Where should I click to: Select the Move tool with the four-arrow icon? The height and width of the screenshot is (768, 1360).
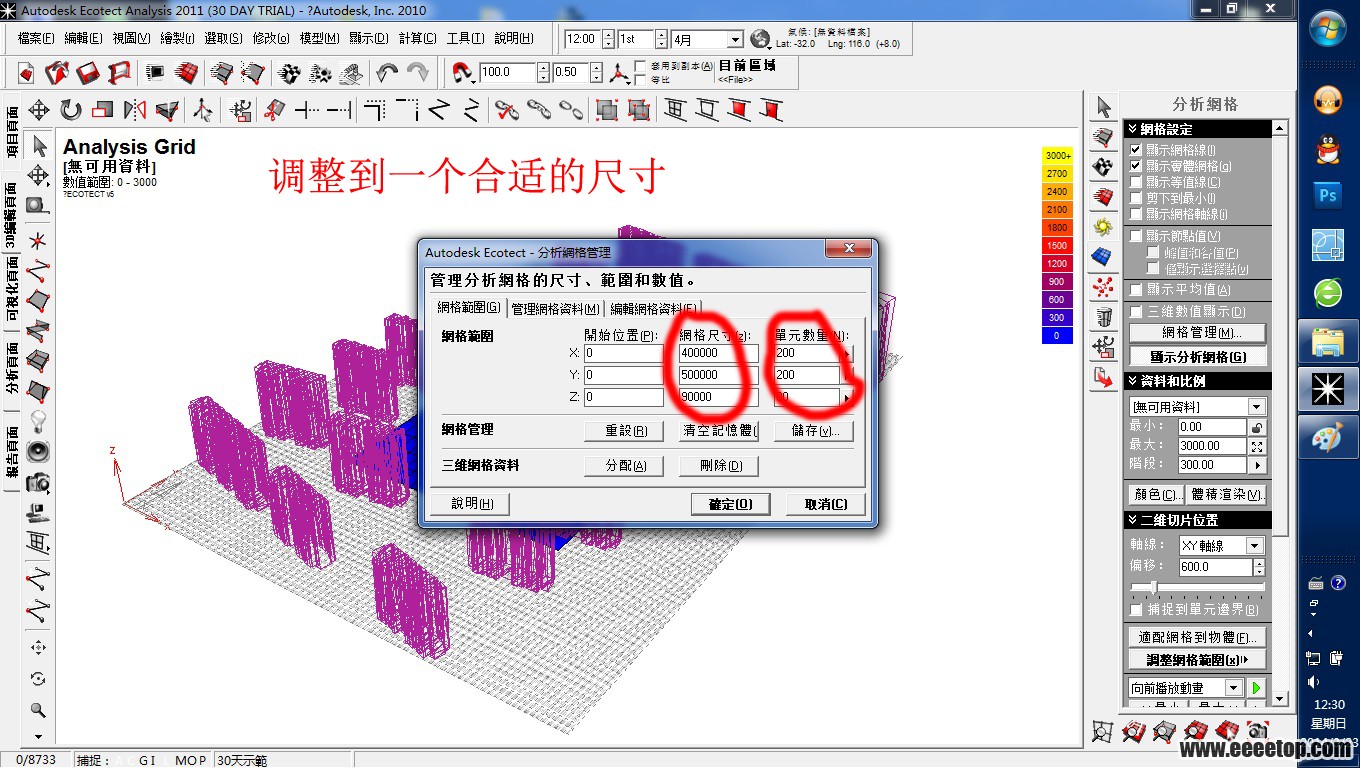[39, 110]
